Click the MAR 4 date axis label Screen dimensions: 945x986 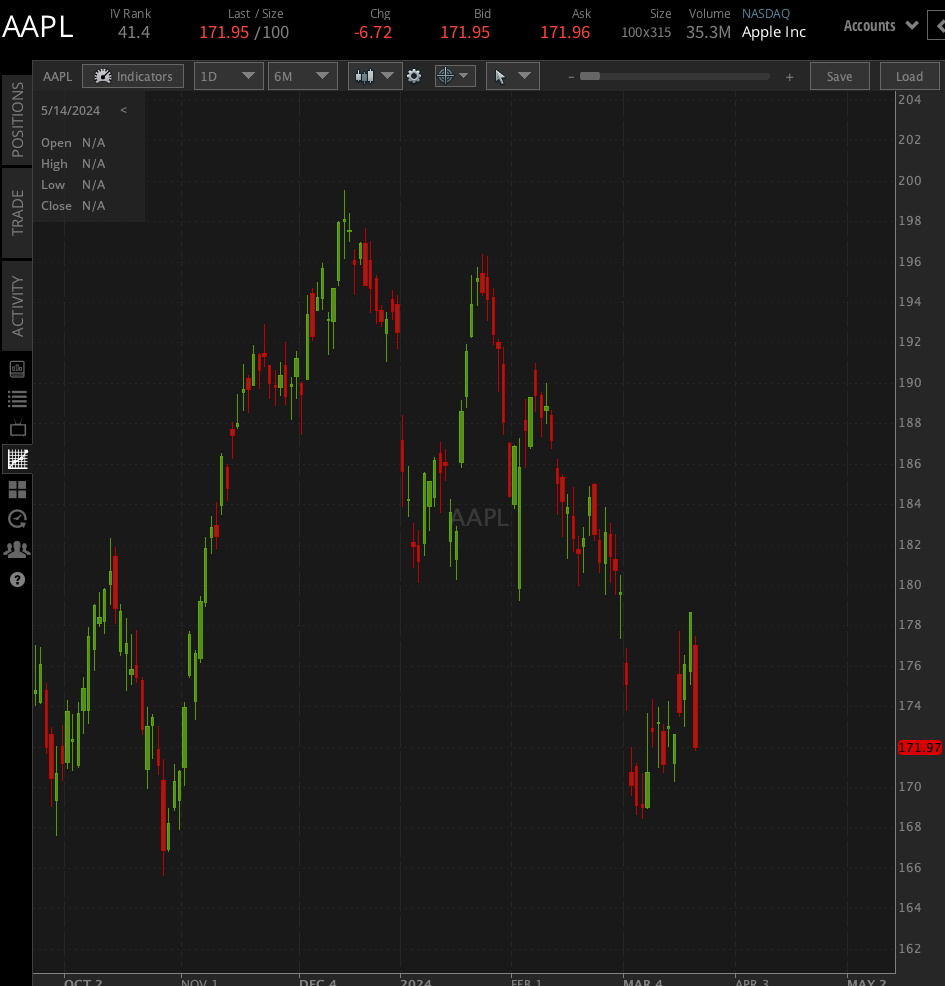[643, 982]
